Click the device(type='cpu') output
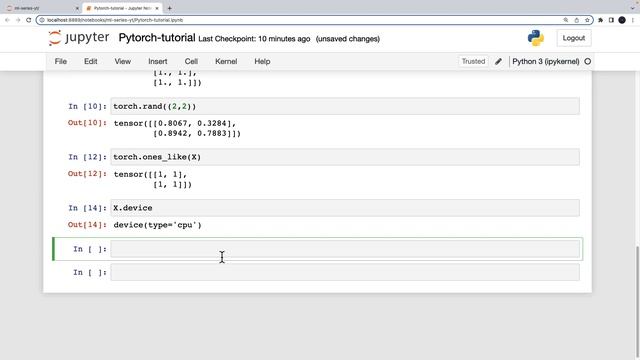This screenshot has width=640, height=360. (x=158, y=225)
